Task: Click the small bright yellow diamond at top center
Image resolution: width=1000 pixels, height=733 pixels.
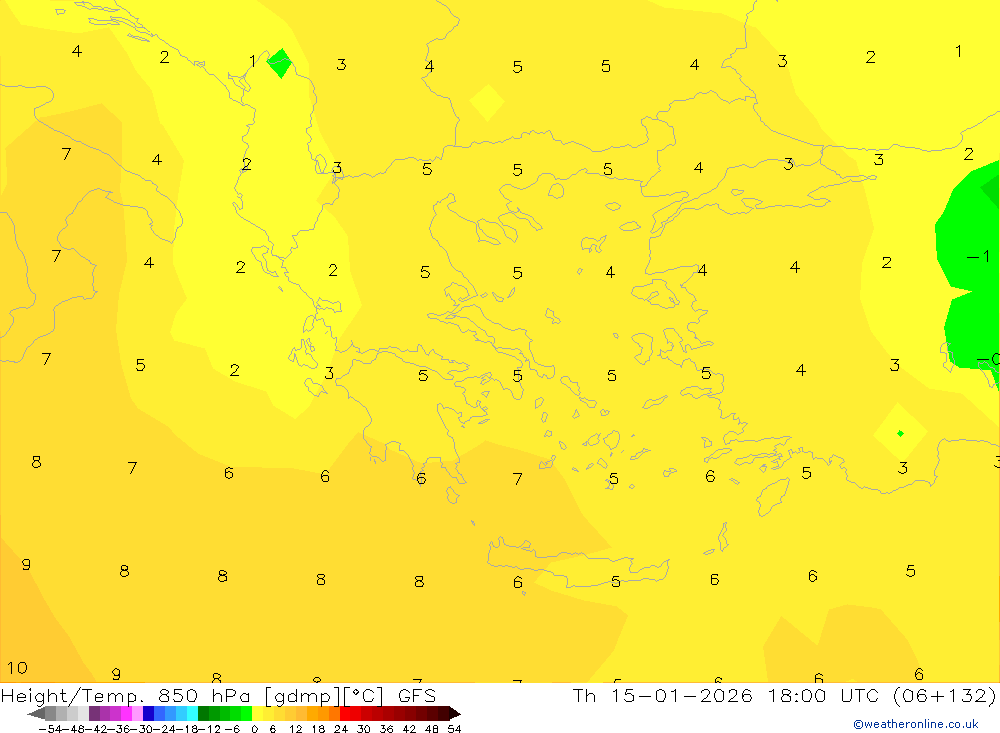Action: click(487, 102)
